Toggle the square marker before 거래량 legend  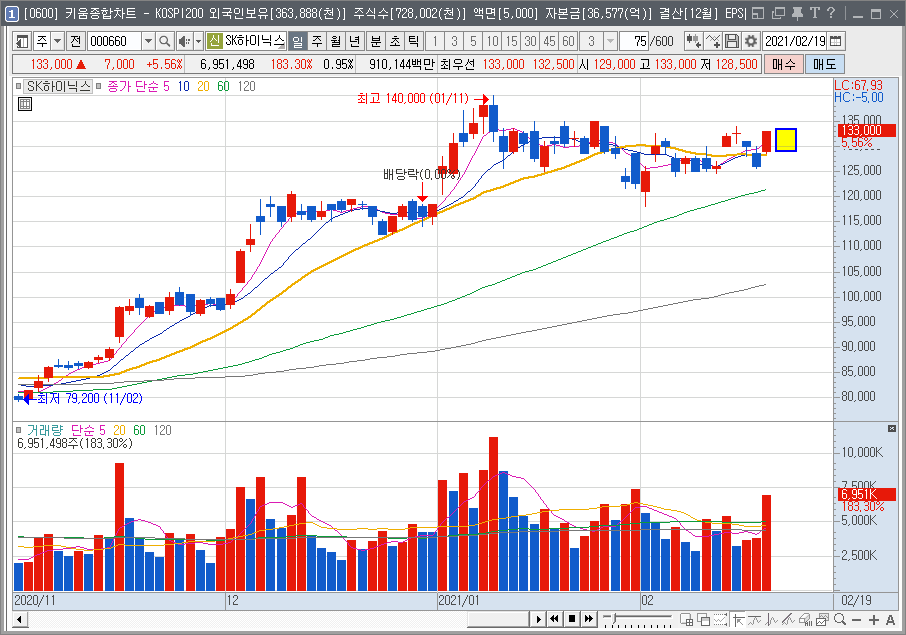tap(18, 430)
